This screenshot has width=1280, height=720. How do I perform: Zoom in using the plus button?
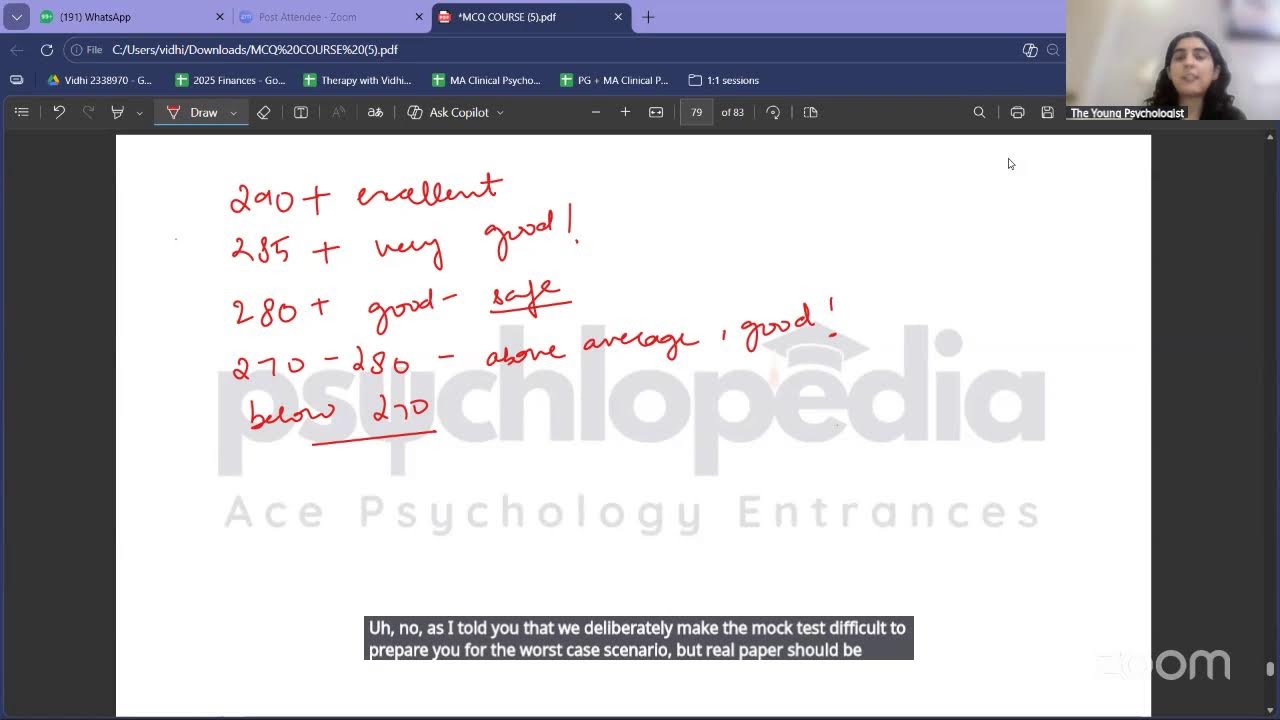click(626, 112)
